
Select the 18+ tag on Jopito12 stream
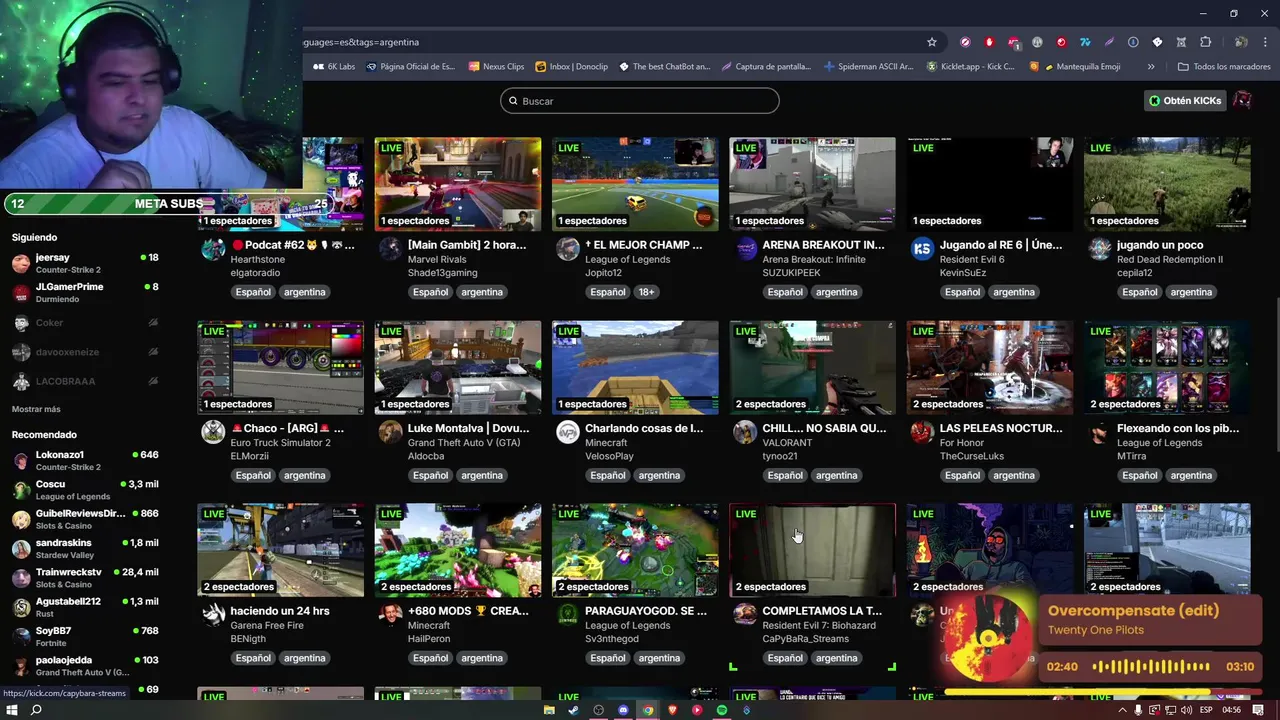tap(646, 292)
